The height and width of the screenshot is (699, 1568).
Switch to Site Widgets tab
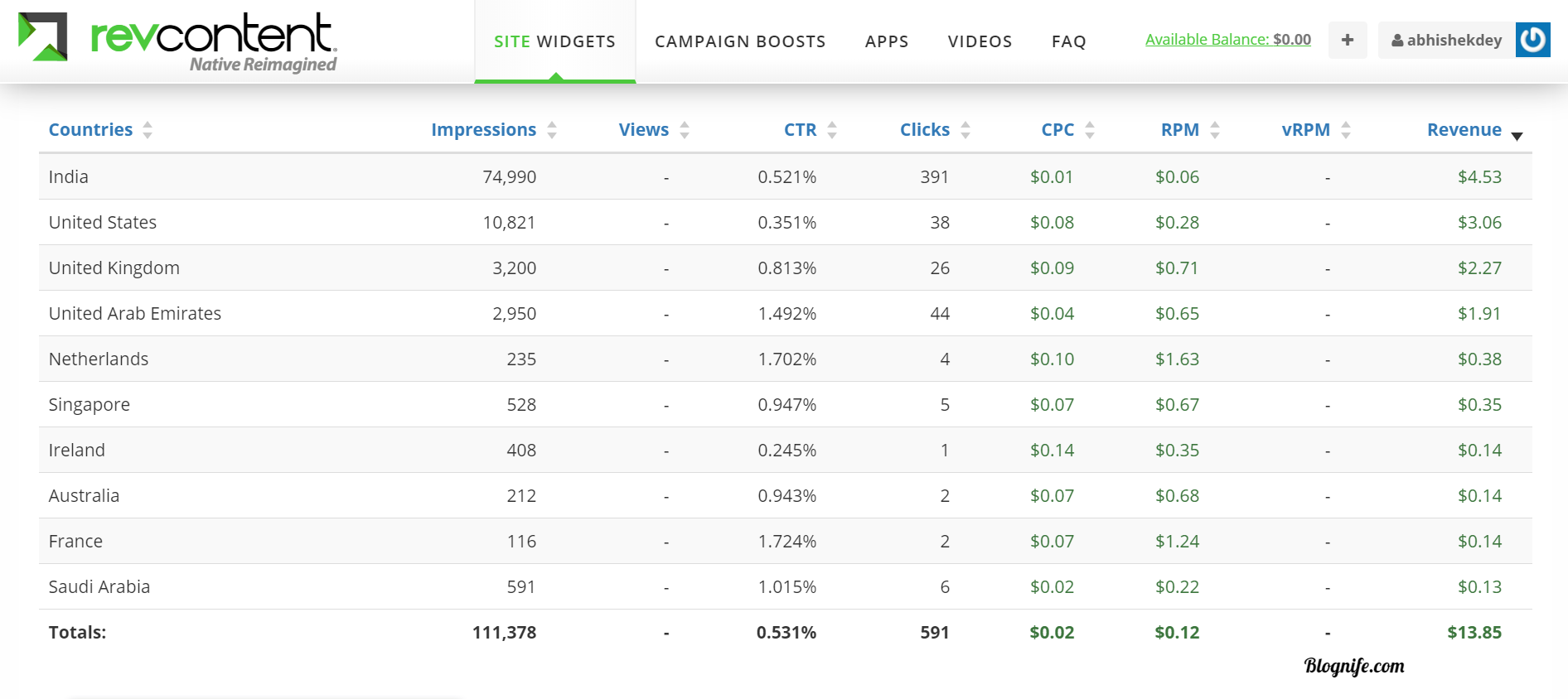(x=554, y=41)
